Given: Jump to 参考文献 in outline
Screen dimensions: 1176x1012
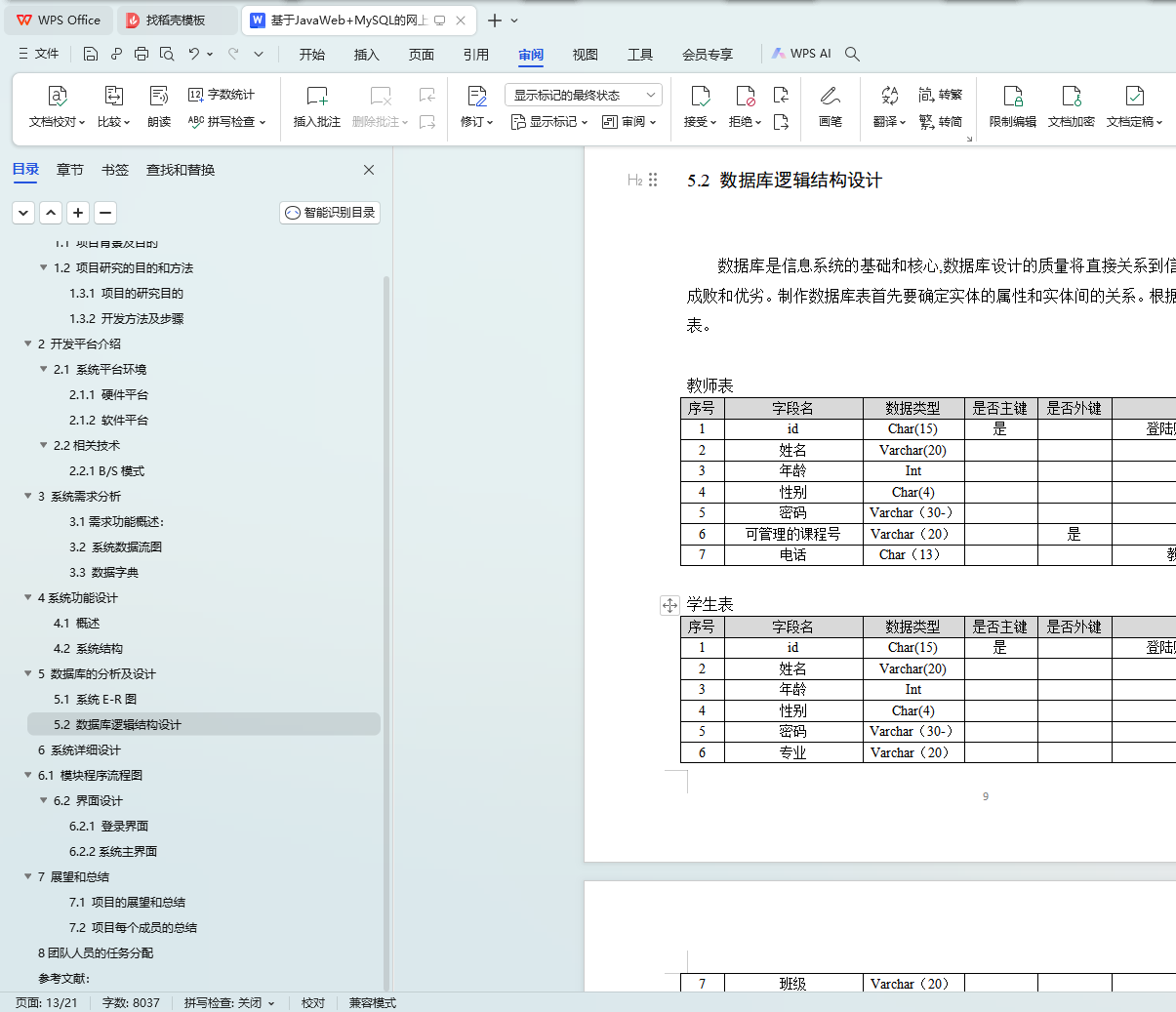Looking at the screenshot, I should point(63,978).
